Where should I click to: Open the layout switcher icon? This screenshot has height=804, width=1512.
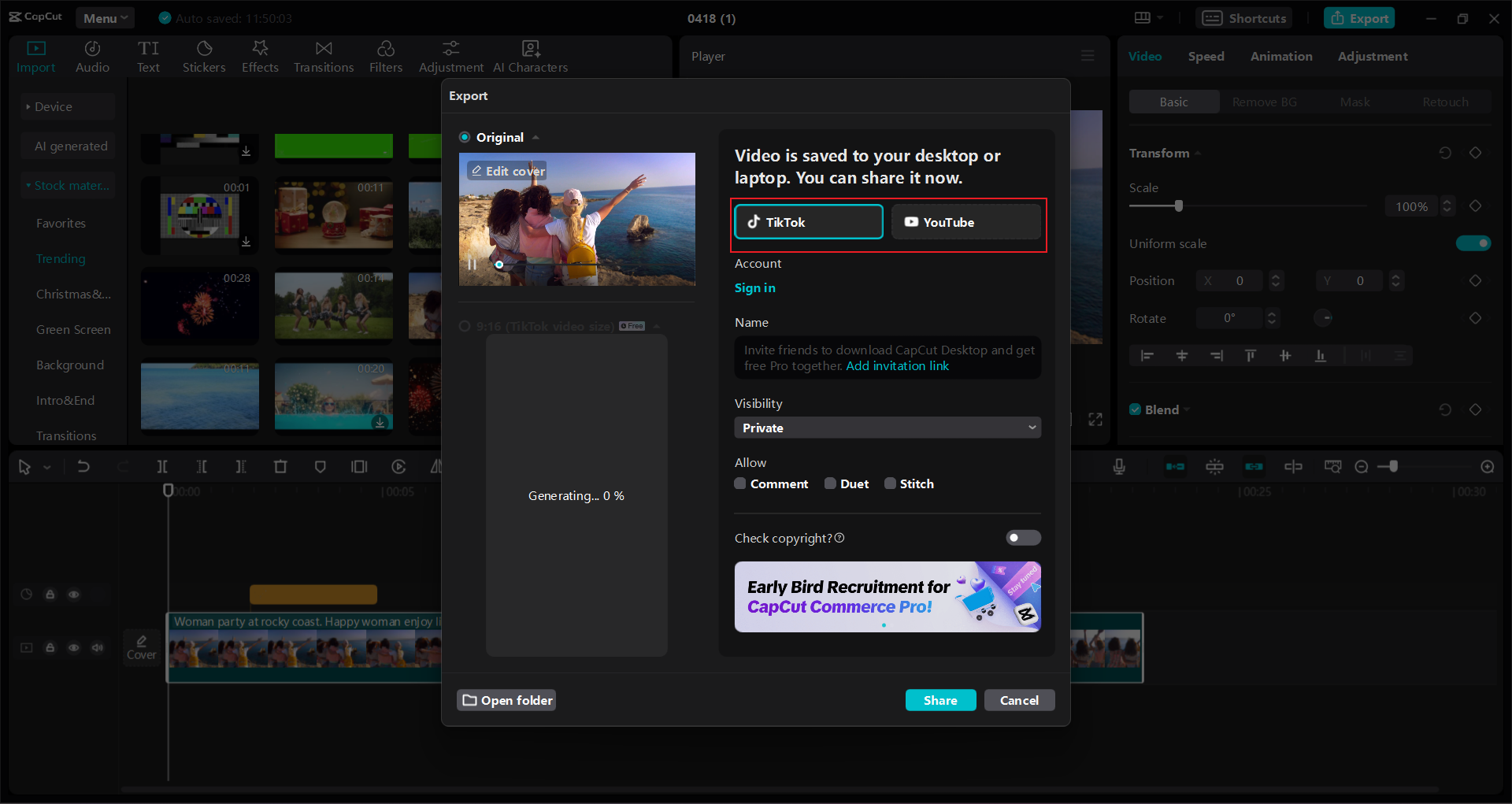[x=1148, y=18]
